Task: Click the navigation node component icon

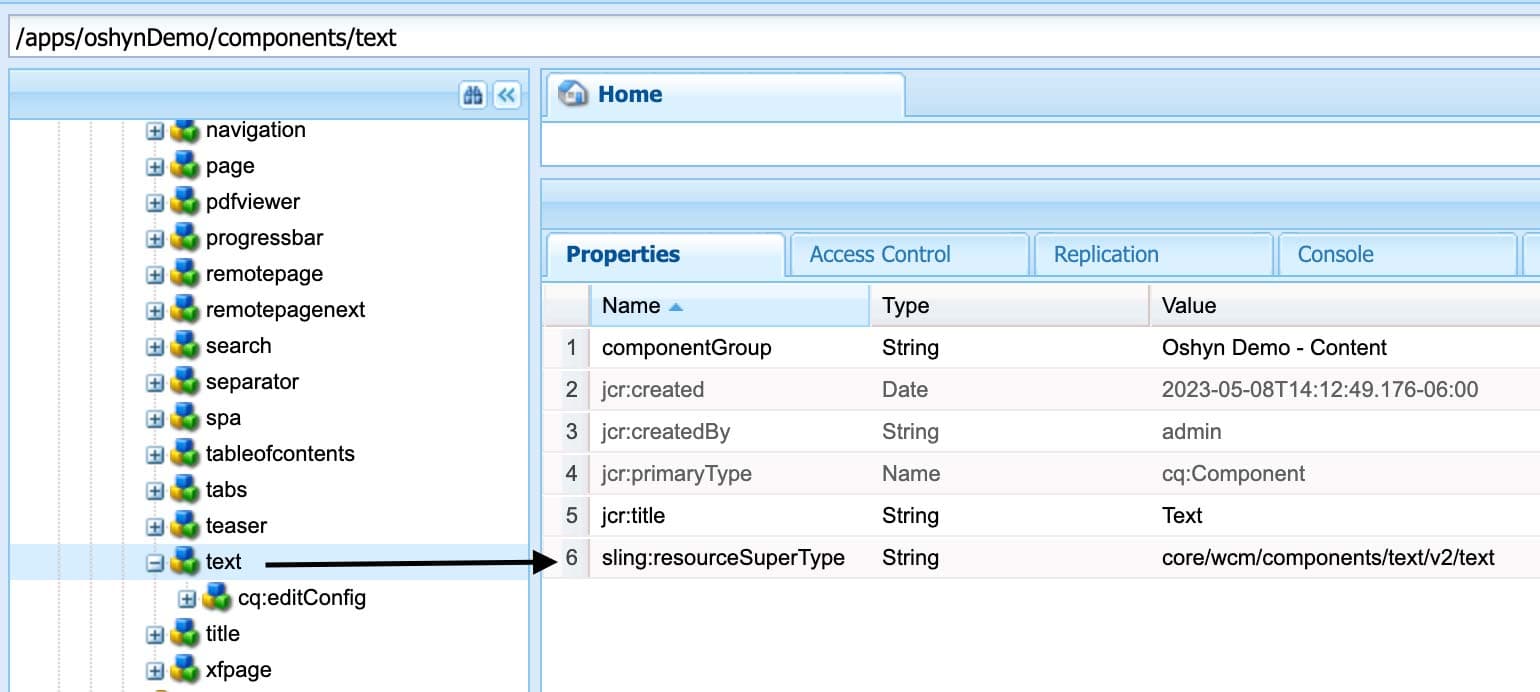Action: (184, 130)
